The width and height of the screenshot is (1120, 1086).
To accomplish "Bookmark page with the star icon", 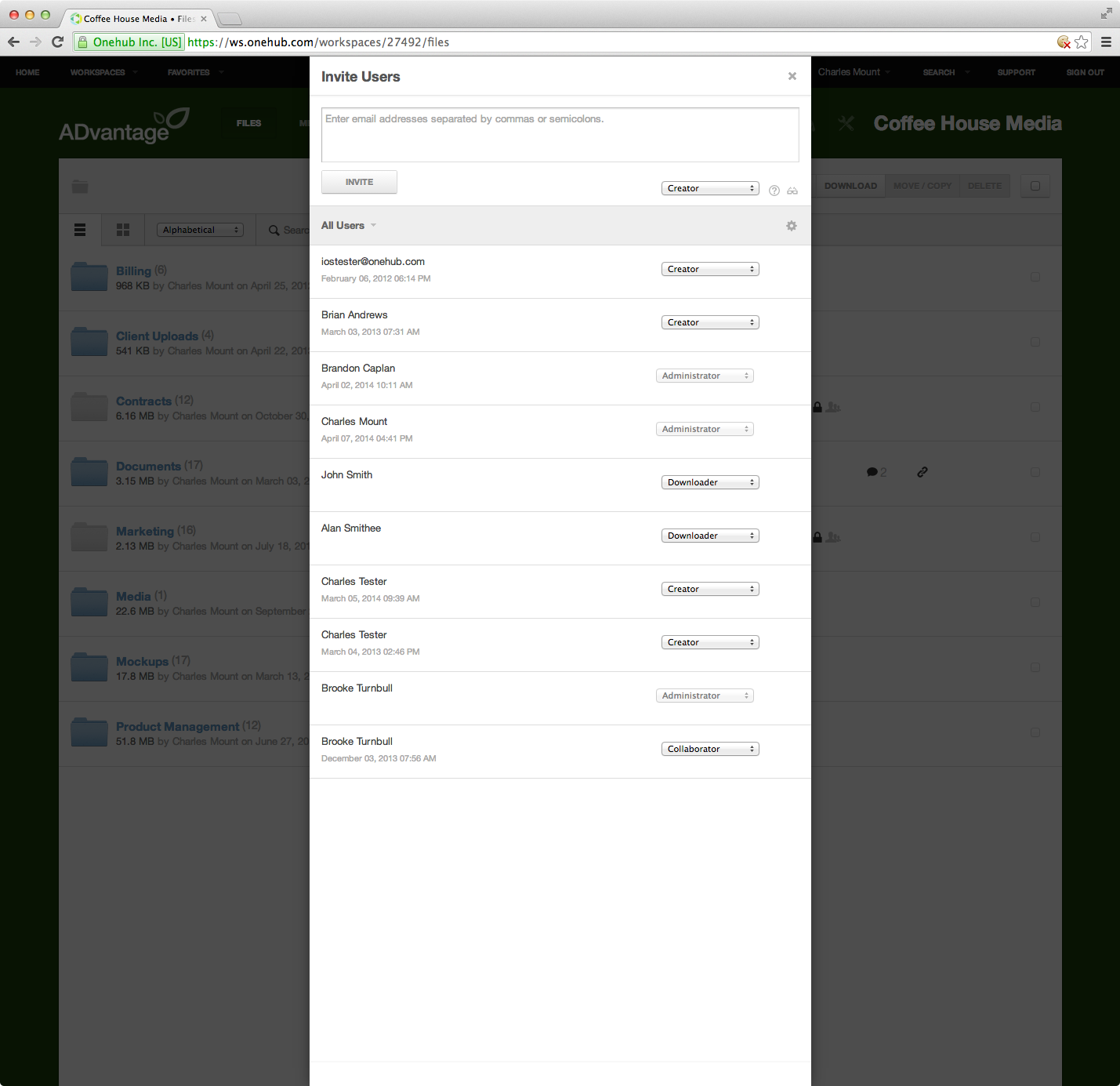I will coord(1082,42).
